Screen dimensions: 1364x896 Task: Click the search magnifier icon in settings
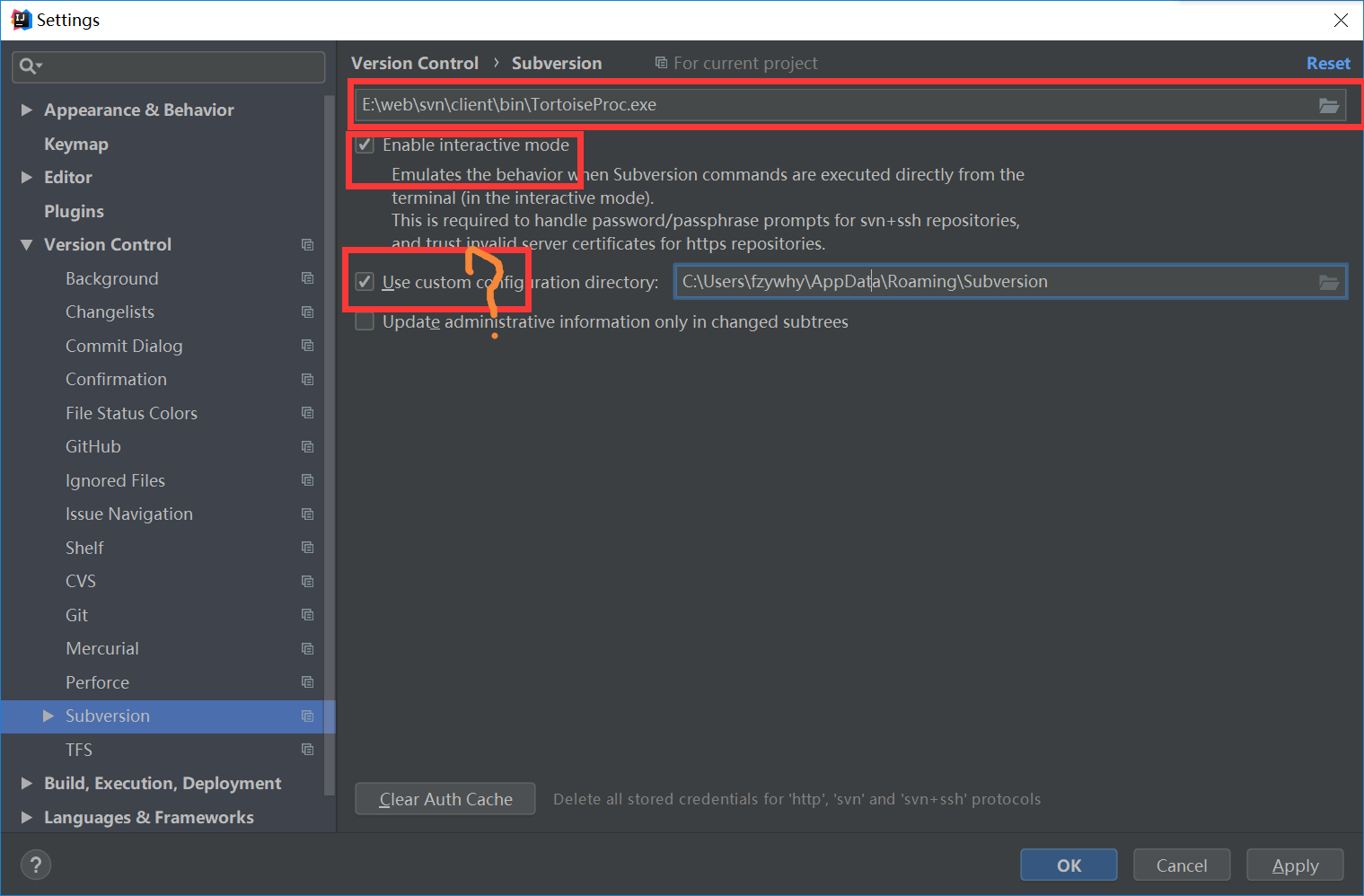tap(30, 66)
